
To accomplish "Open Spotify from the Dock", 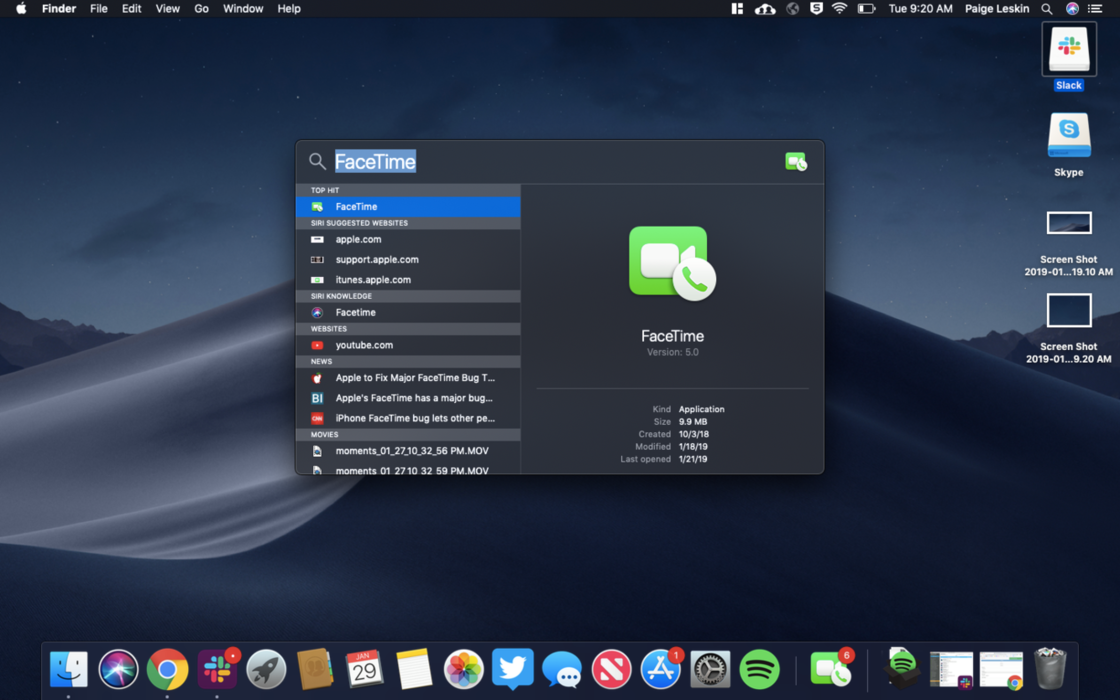I will (759, 669).
